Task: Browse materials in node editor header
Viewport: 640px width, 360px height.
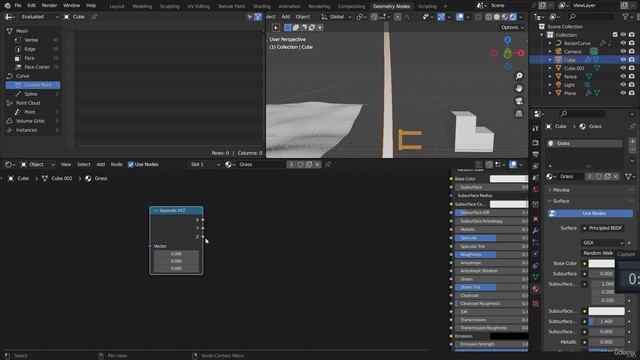Action: (230, 164)
